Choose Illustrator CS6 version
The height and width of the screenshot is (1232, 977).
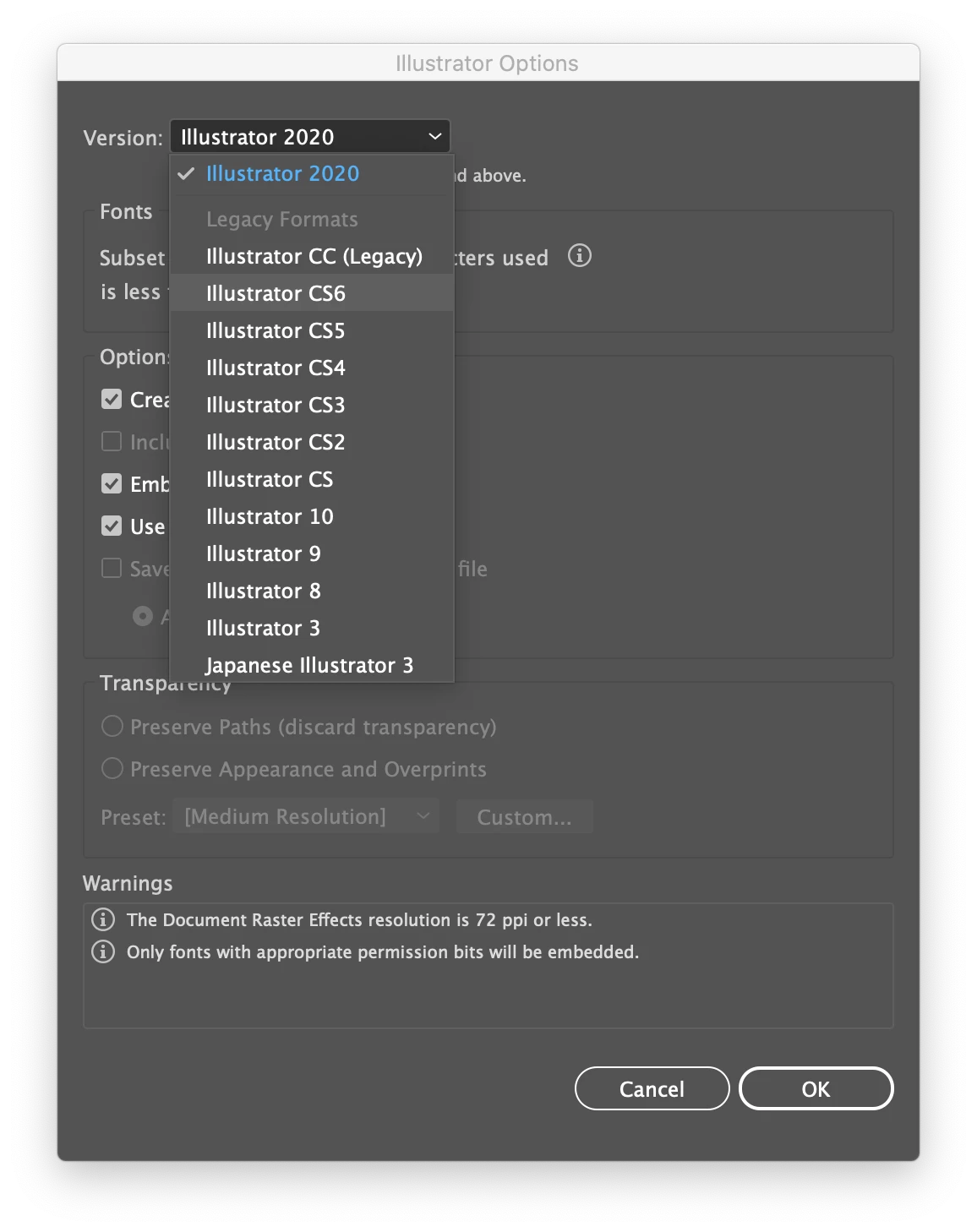tap(312, 293)
